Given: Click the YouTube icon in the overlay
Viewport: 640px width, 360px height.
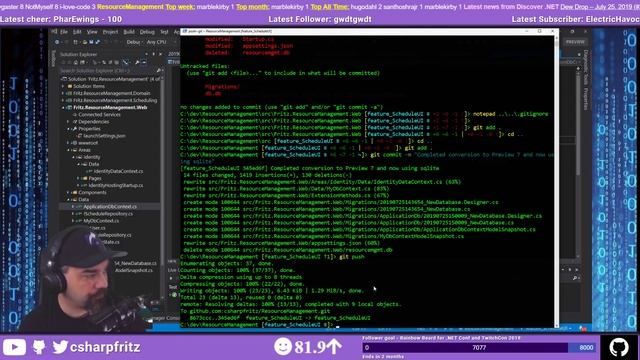Looking at the screenshot, I should 14,347.
